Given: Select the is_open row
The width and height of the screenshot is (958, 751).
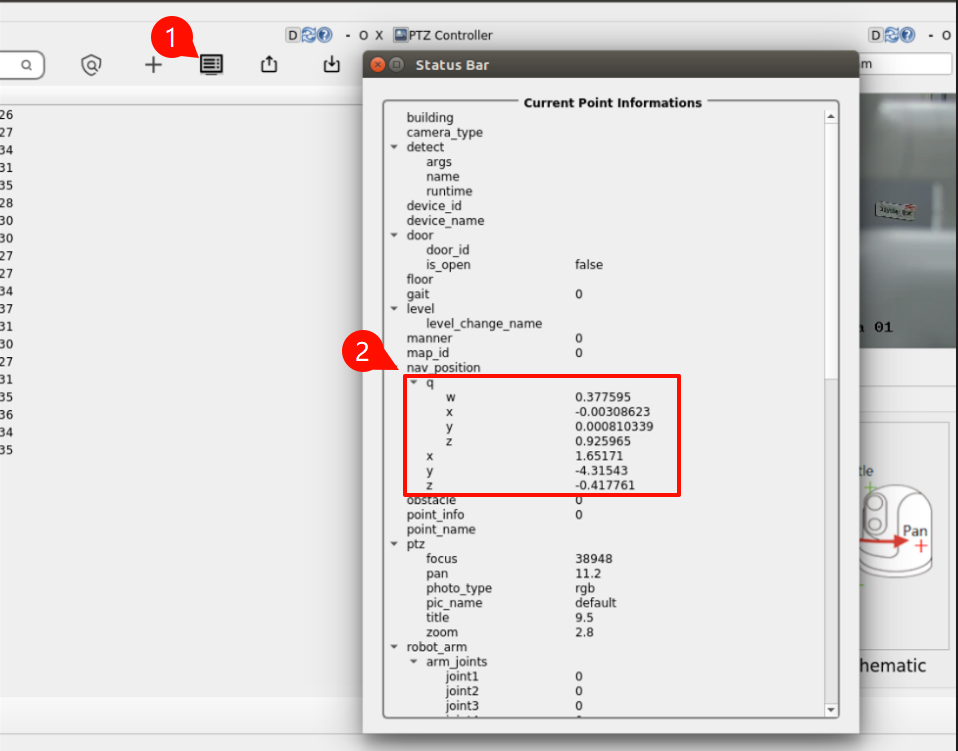Looking at the screenshot, I should point(448,265).
